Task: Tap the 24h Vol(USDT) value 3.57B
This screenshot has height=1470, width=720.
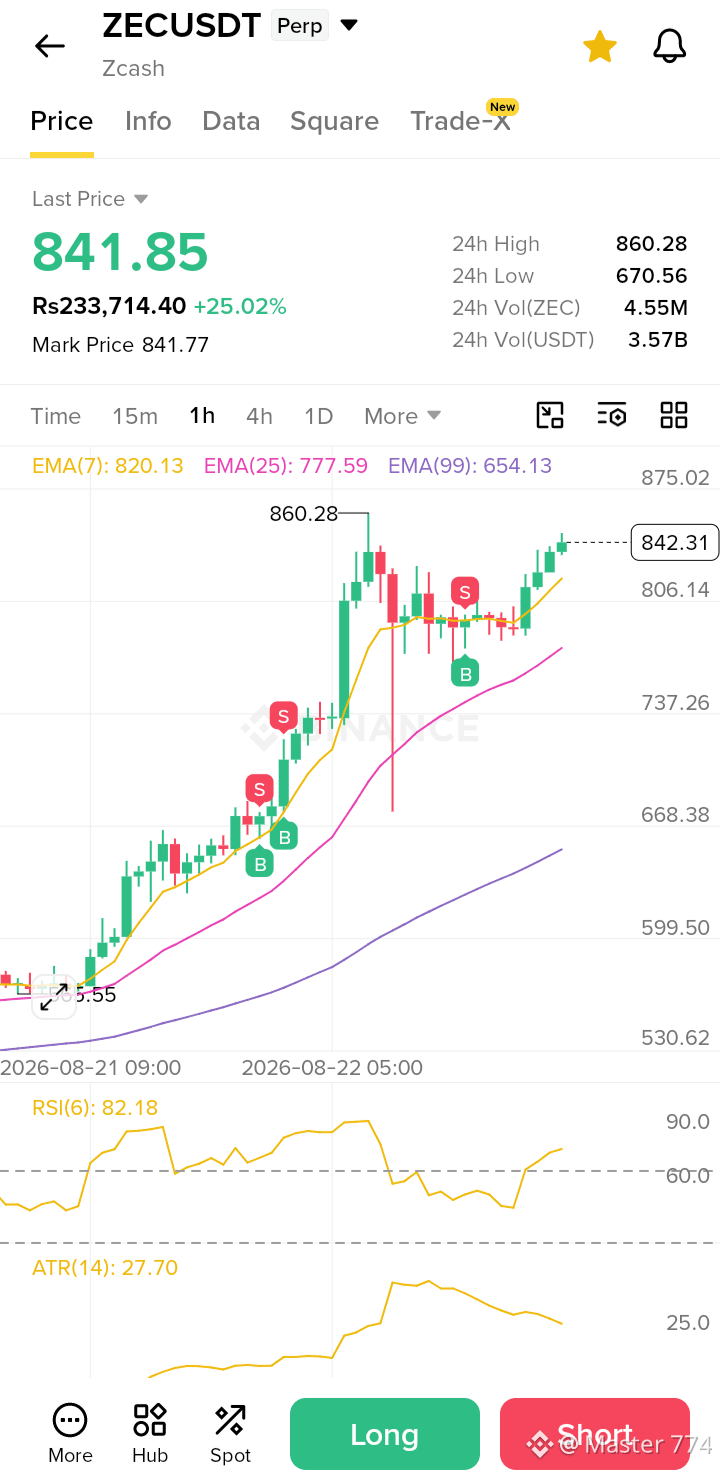Action: [658, 340]
